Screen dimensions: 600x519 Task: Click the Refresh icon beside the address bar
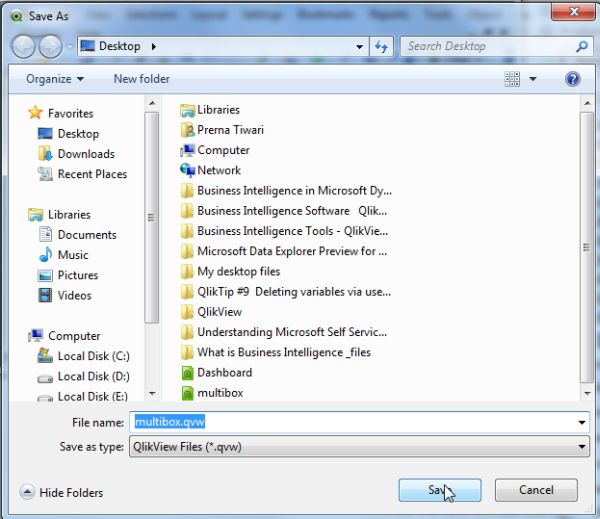(x=381, y=47)
